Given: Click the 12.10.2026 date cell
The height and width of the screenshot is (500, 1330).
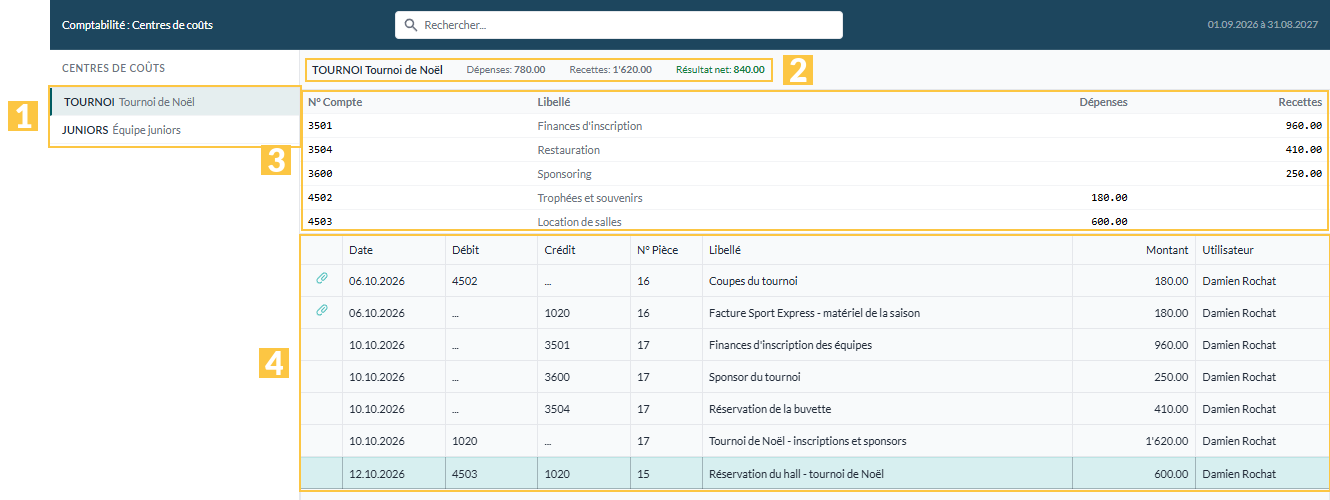Looking at the screenshot, I should click(x=377, y=473).
